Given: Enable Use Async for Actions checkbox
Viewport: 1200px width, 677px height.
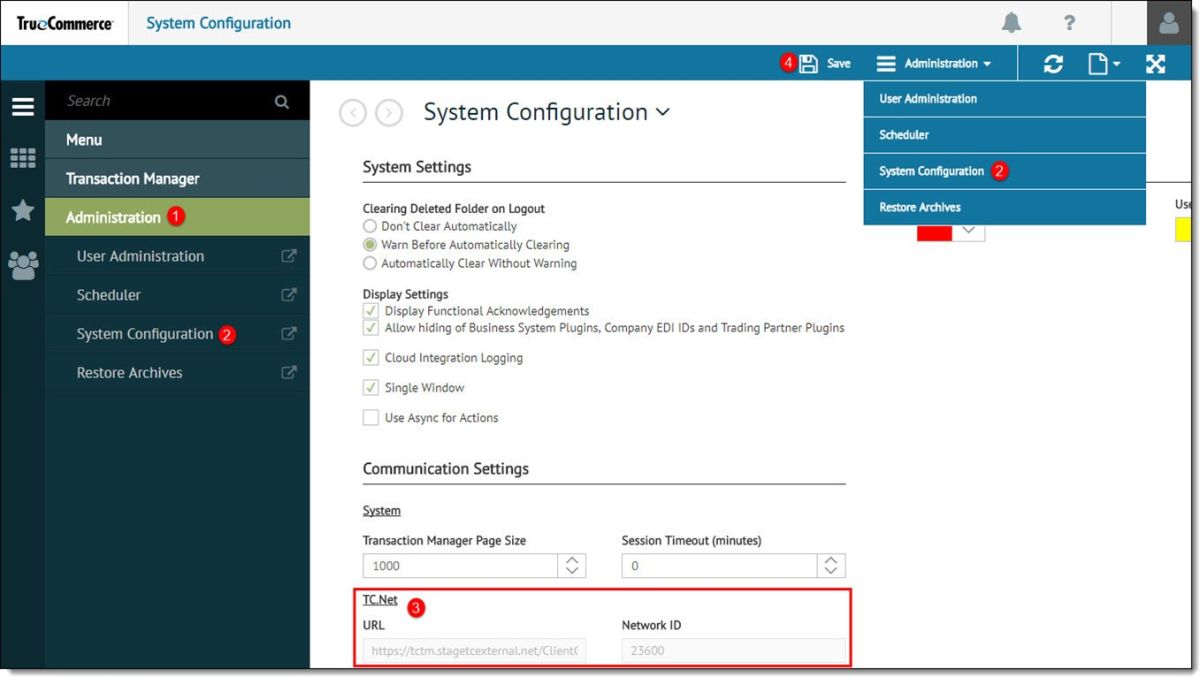Looking at the screenshot, I should pos(371,418).
